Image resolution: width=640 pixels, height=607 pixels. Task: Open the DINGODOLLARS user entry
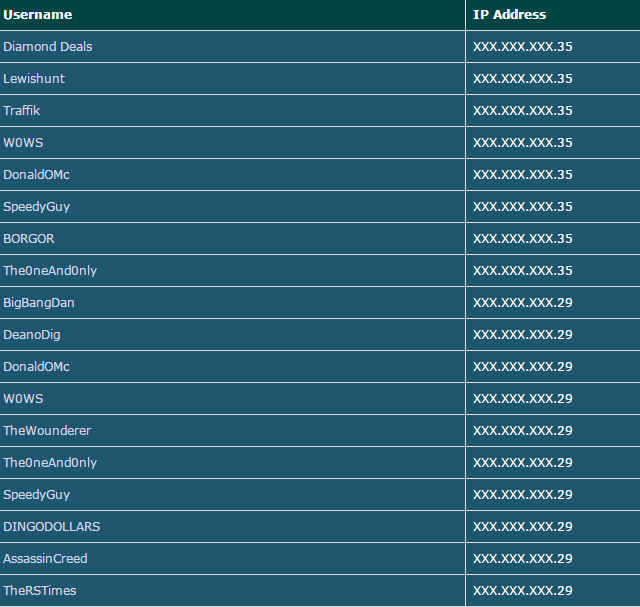(x=51, y=527)
